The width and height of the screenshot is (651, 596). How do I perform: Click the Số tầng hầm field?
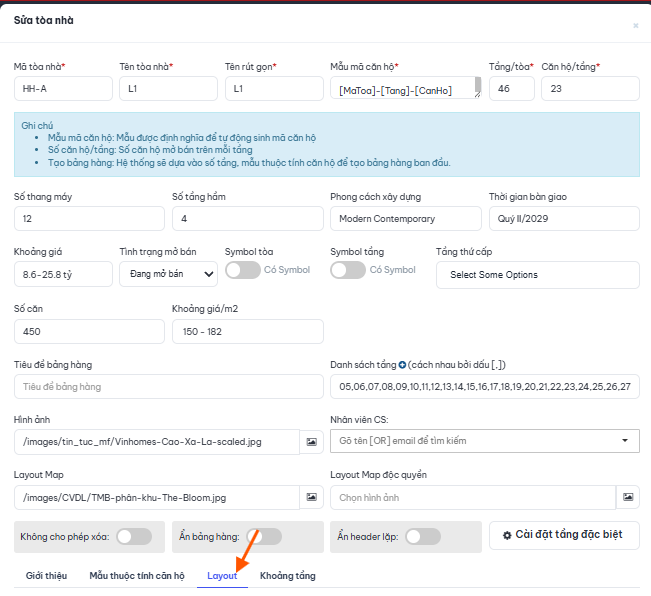(x=248, y=219)
